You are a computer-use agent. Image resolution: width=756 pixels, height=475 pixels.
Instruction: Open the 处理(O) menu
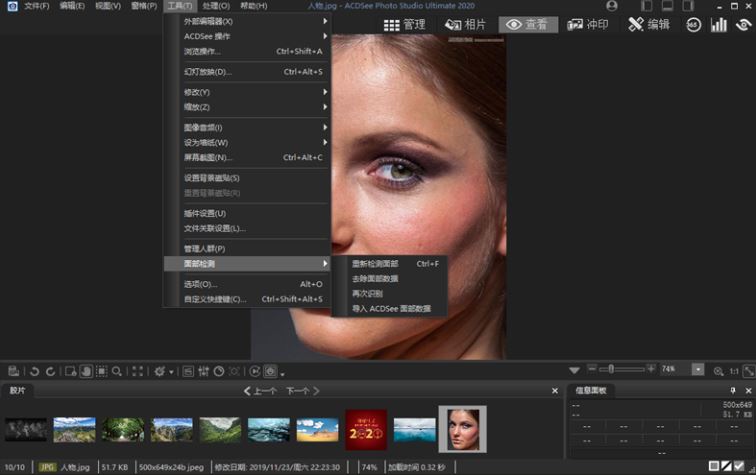tap(216, 6)
